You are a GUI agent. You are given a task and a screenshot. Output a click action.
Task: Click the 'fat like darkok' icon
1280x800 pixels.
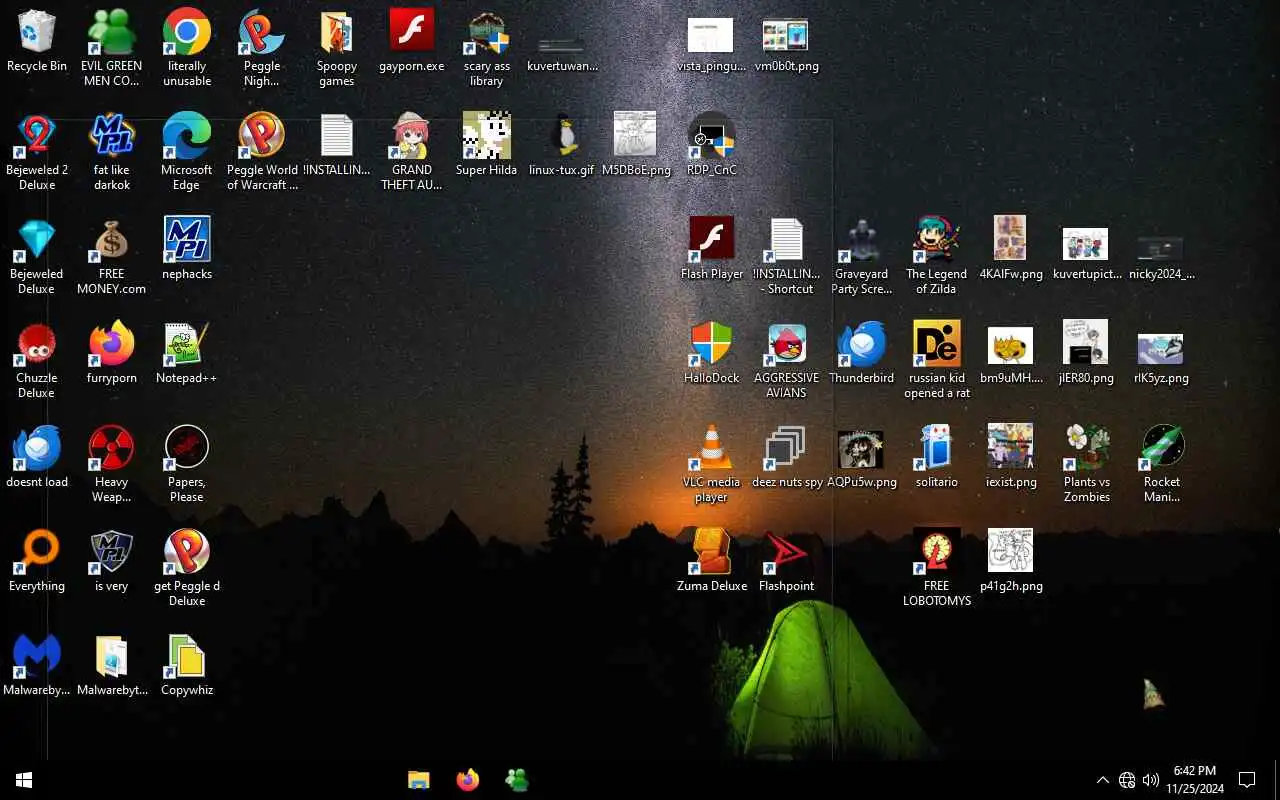point(111,136)
